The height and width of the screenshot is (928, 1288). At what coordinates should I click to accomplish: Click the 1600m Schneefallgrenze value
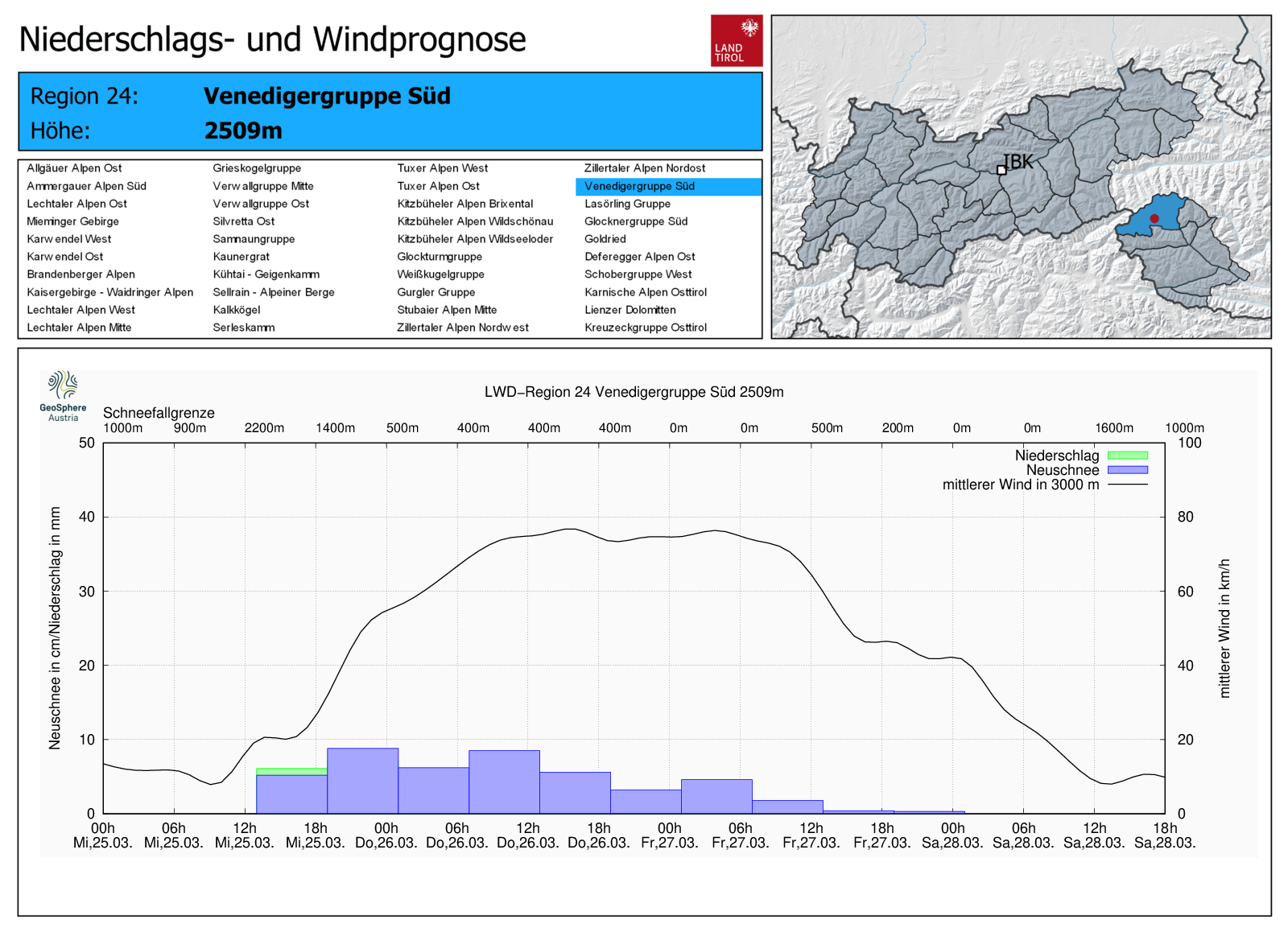pyautogui.click(x=1114, y=428)
